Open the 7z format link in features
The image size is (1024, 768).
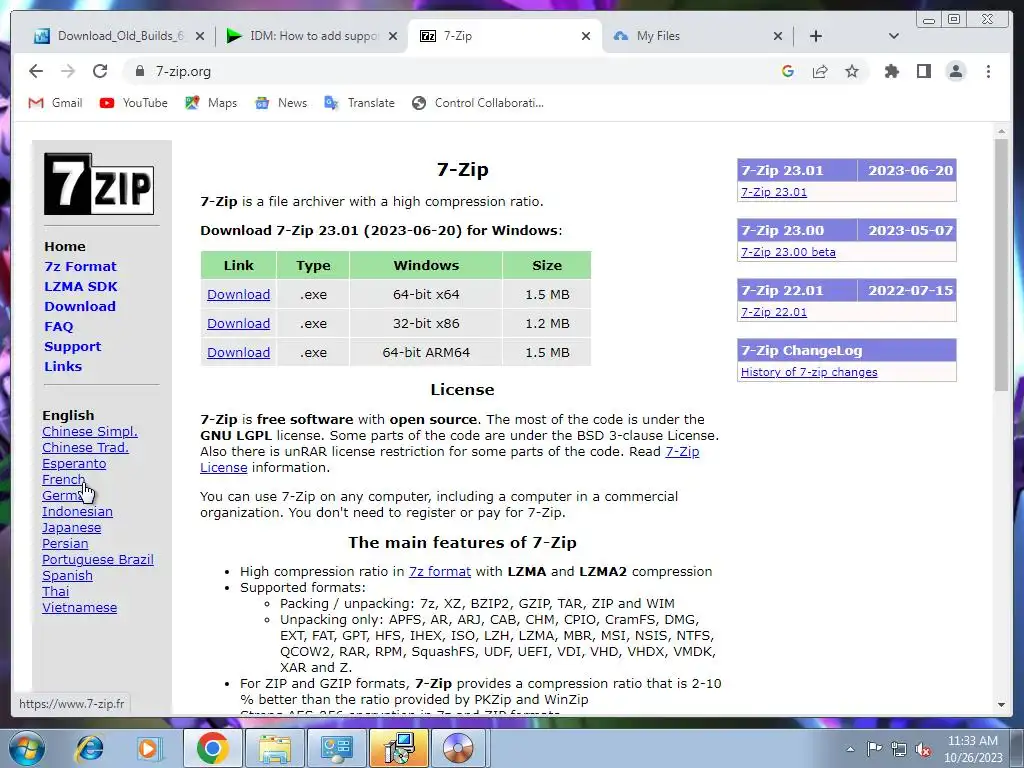point(440,571)
